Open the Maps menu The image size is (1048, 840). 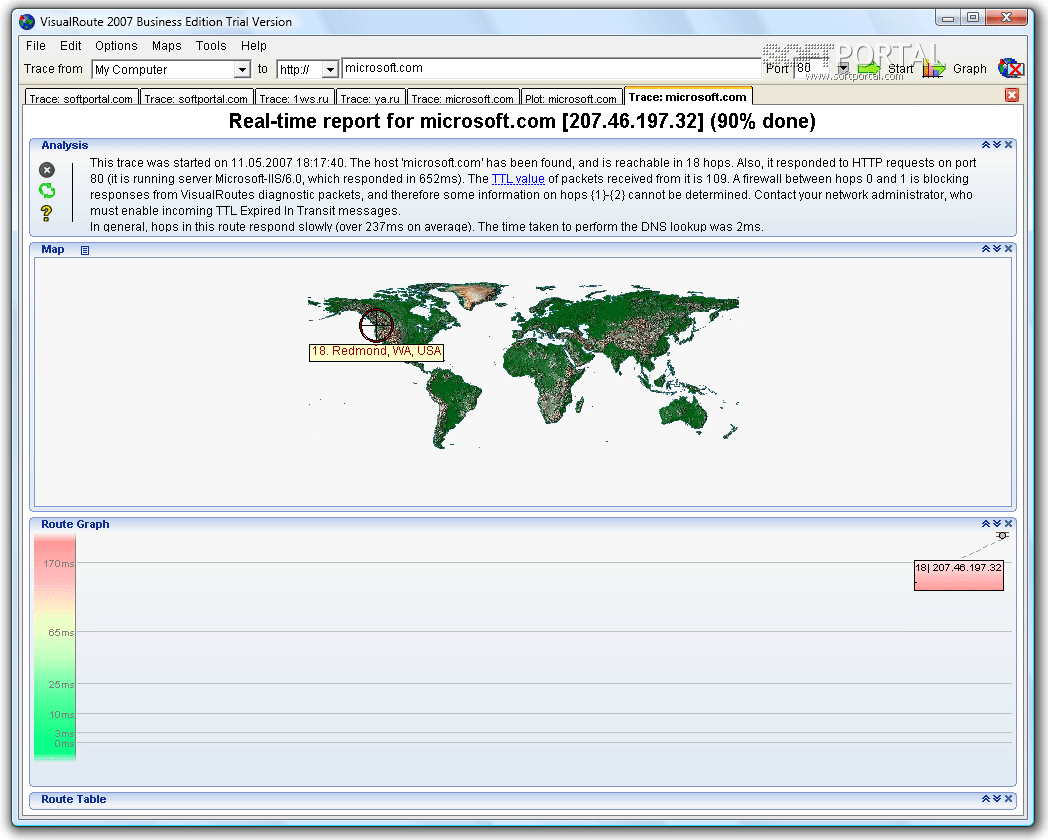coord(166,45)
